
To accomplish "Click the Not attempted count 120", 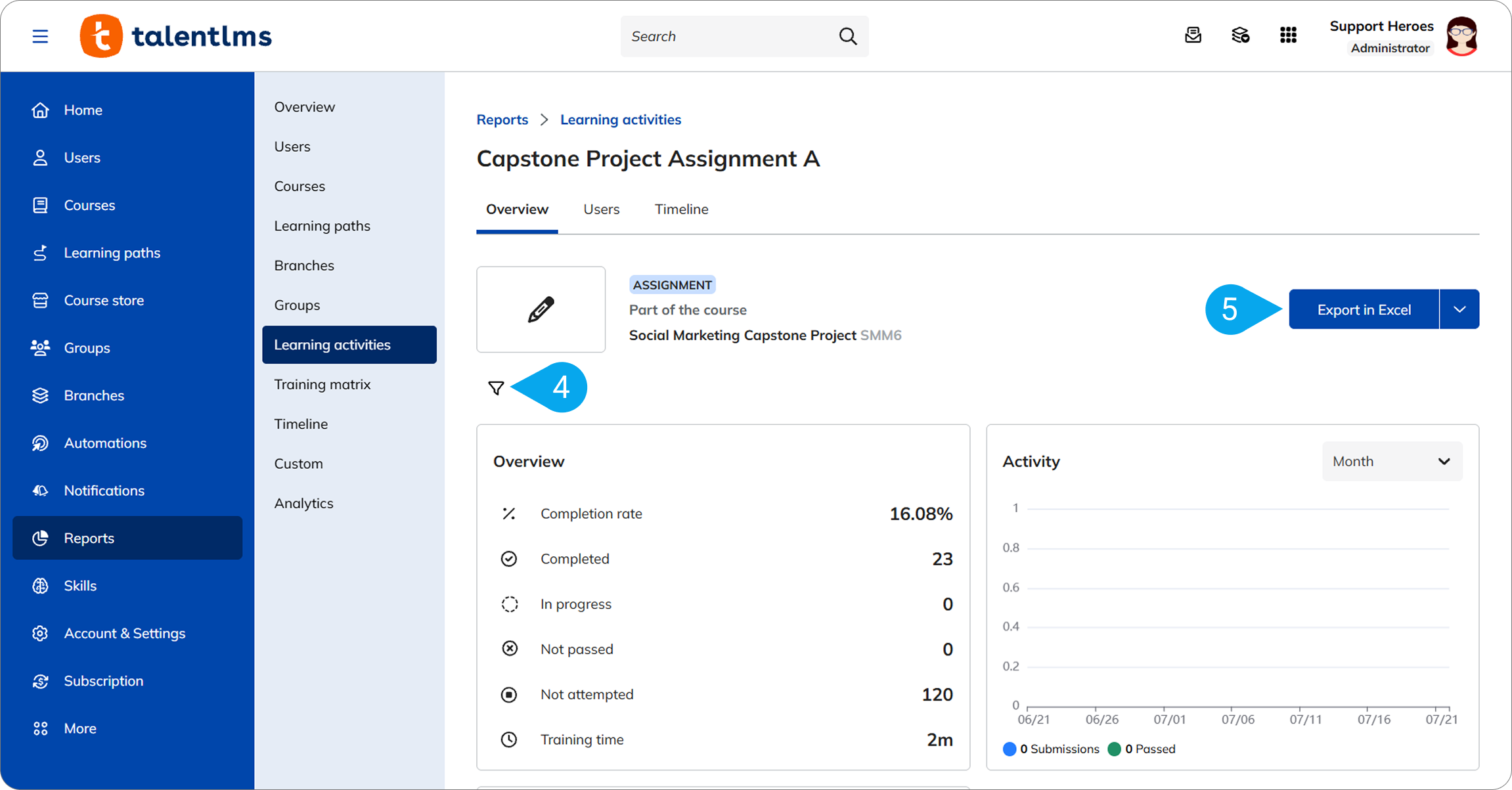I will pyautogui.click(x=937, y=695).
